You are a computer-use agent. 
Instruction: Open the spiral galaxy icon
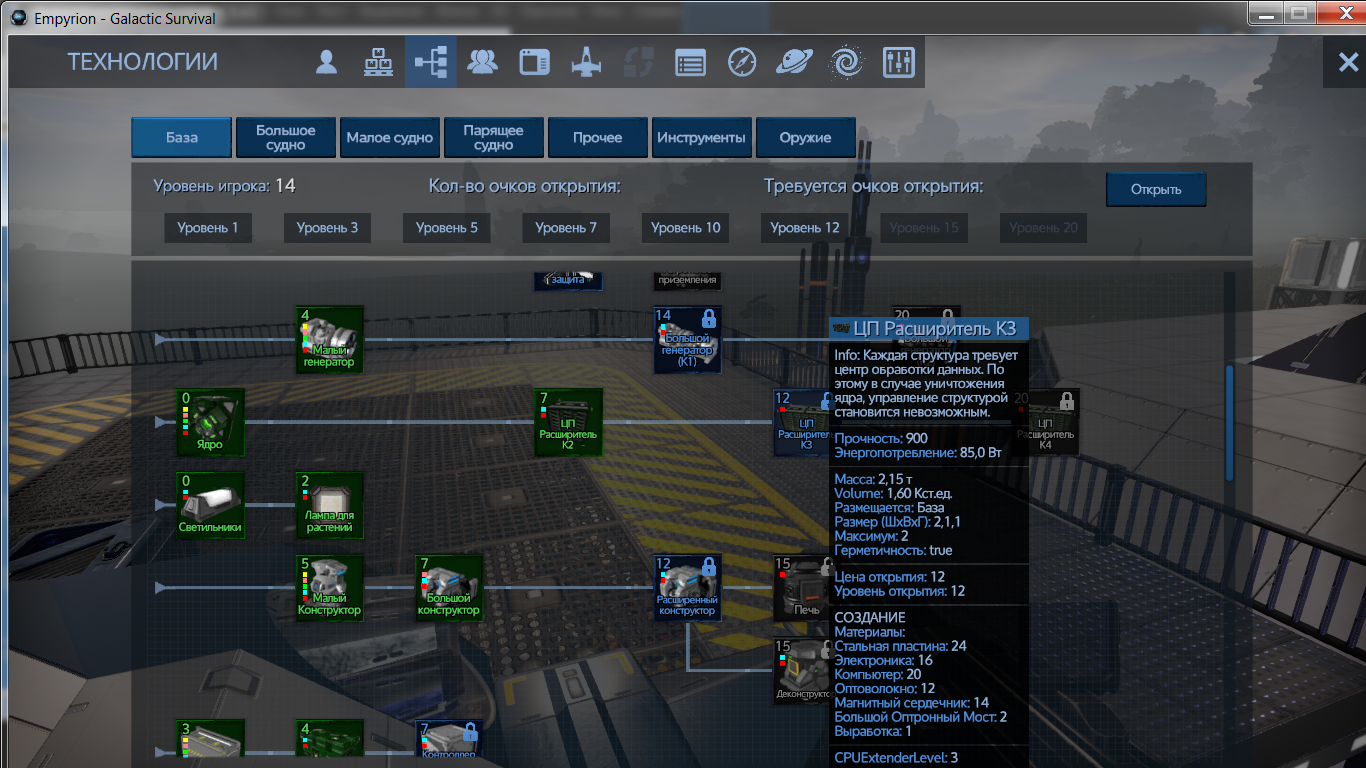pyautogui.click(x=846, y=62)
